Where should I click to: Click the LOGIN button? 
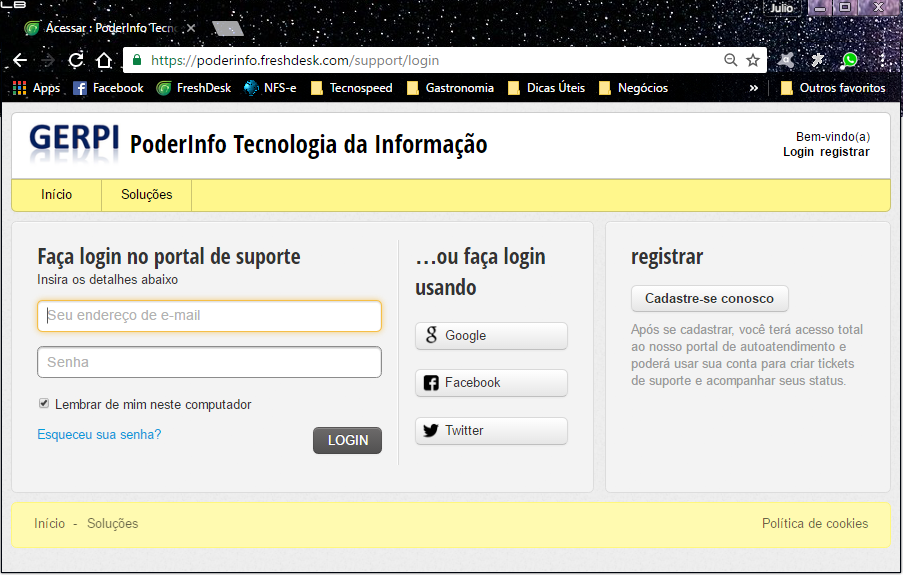(347, 440)
